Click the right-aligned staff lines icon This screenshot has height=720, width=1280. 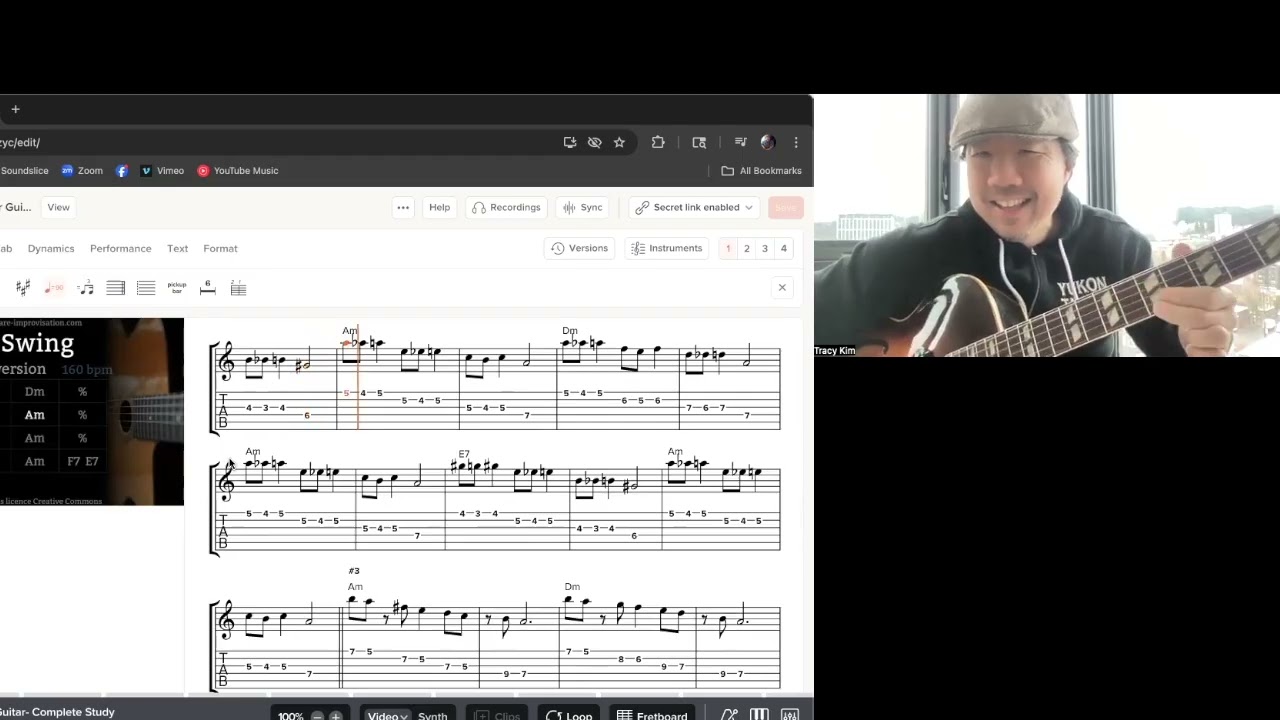click(x=116, y=288)
